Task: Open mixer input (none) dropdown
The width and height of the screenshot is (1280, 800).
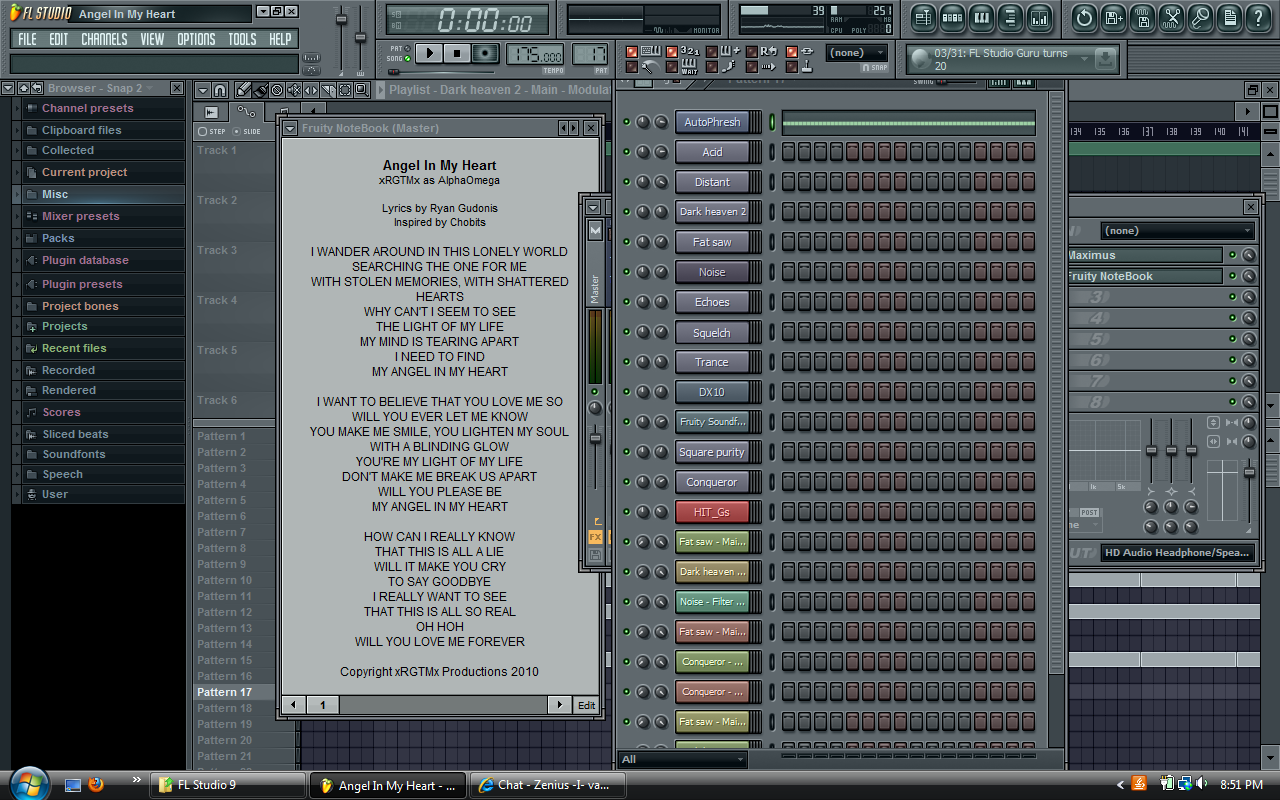Action: (1178, 230)
